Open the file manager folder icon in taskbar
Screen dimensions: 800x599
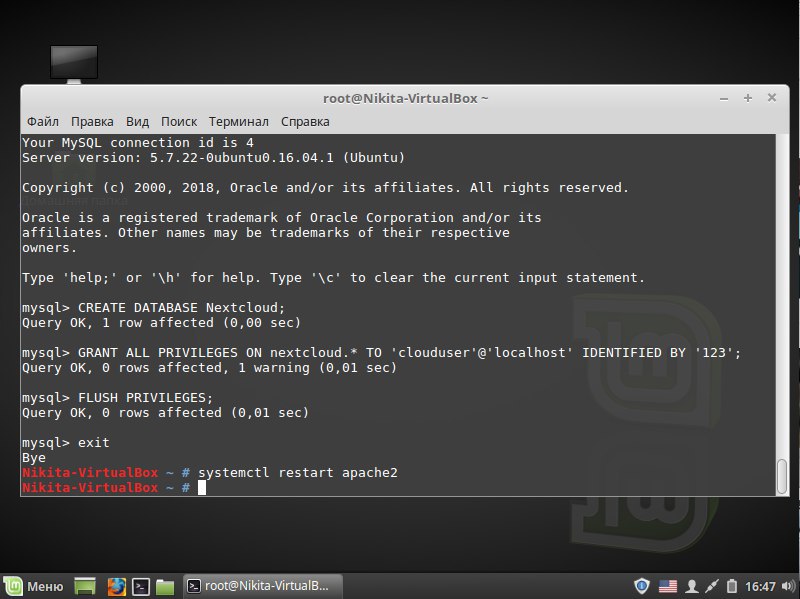[165, 587]
